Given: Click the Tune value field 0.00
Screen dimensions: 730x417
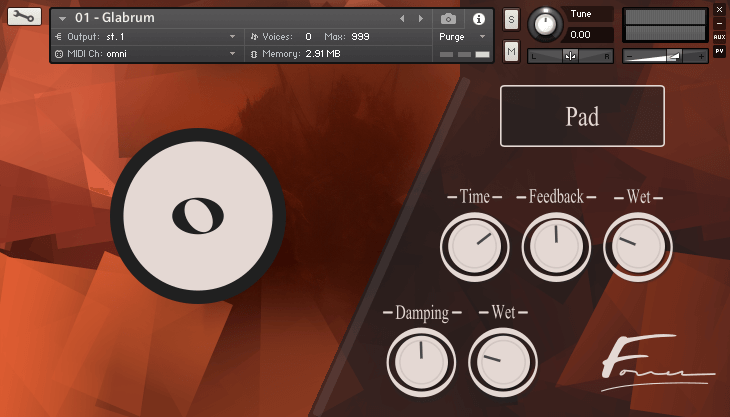Looking at the screenshot, I should pos(588,35).
